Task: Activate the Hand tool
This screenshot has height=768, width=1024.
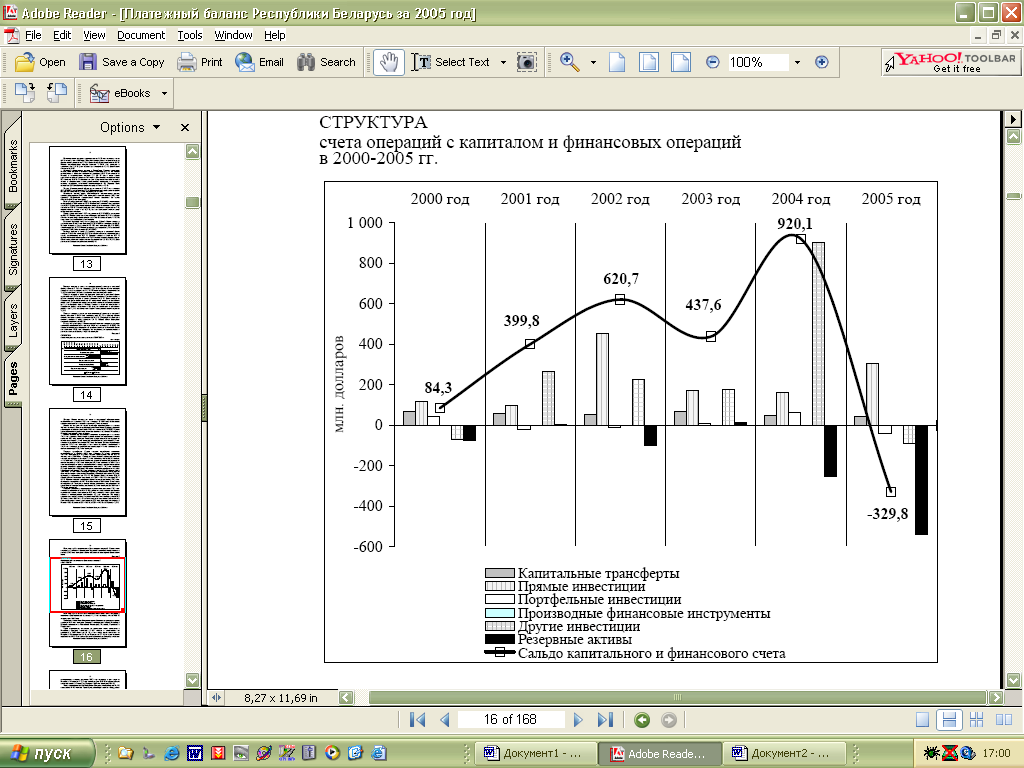Action: (x=389, y=62)
